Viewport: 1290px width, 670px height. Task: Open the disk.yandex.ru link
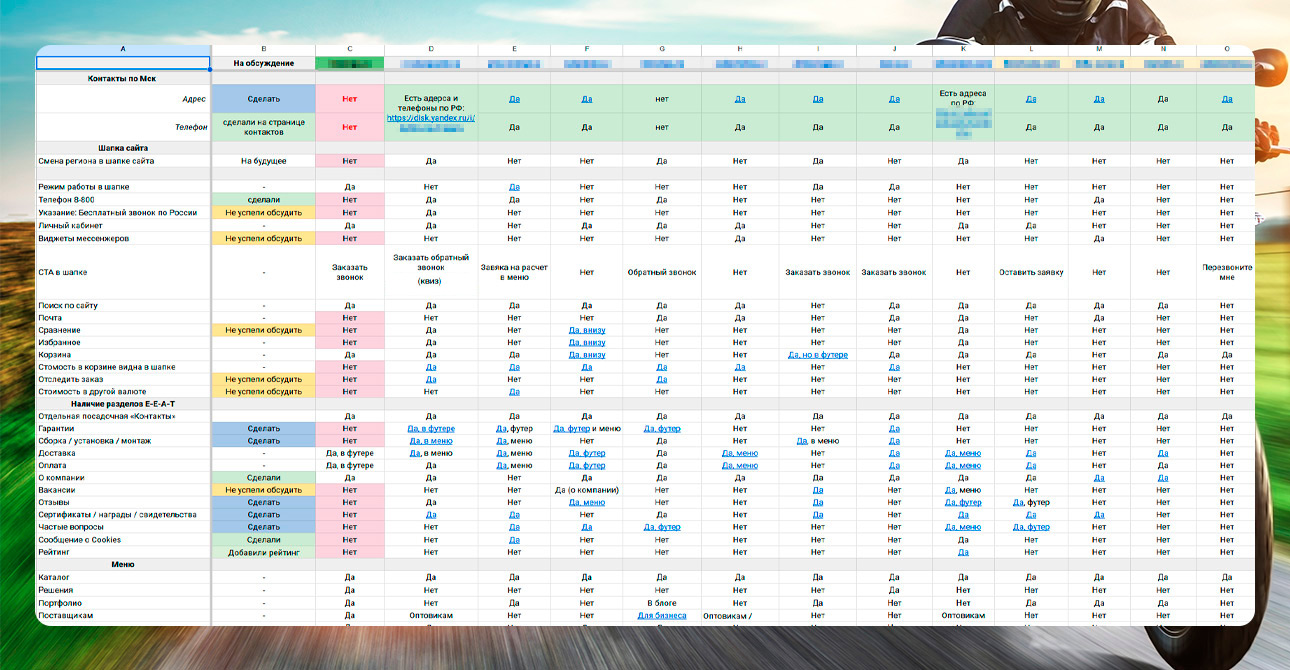431,117
